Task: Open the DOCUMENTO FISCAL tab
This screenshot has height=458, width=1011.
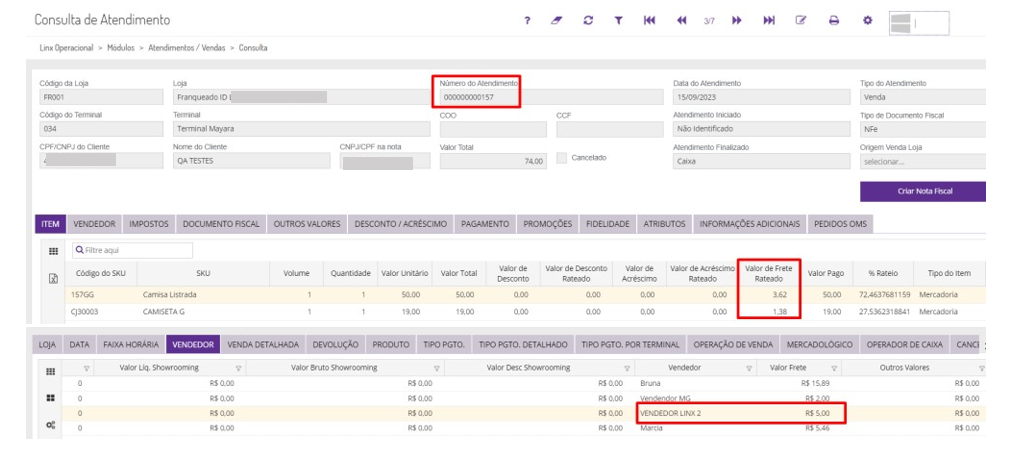Action: click(x=221, y=224)
